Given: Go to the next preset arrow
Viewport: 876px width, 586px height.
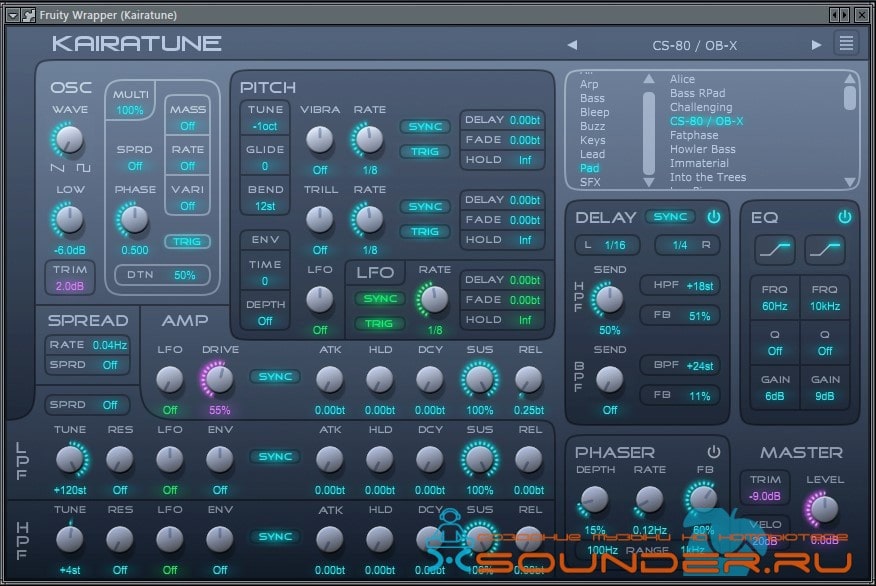Looking at the screenshot, I should click(816, 45).
